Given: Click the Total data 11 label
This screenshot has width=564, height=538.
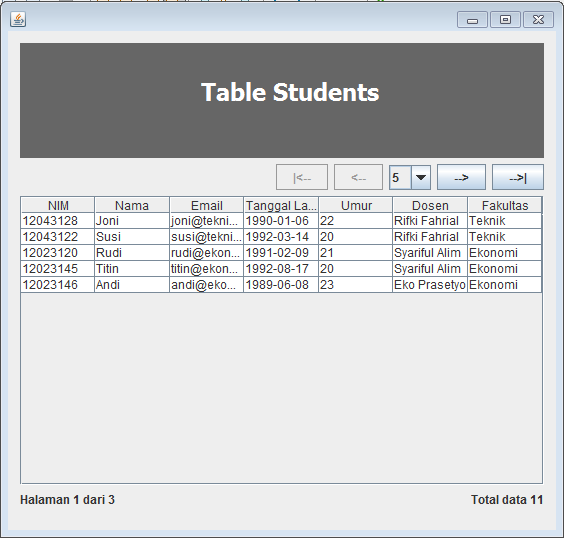Looking at the screenshot, I should [507, 500].
